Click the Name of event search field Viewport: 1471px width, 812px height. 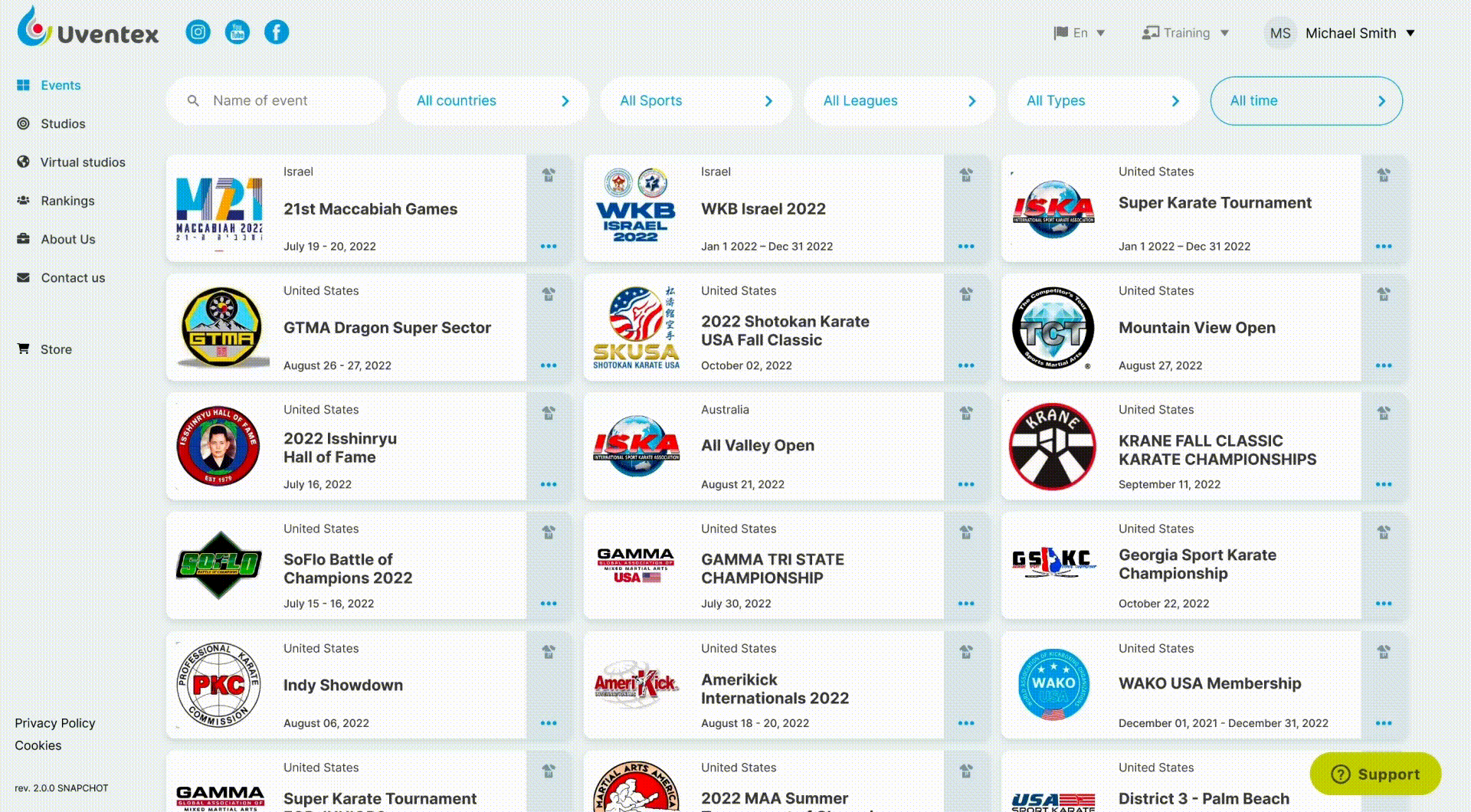tap(276, 100)
